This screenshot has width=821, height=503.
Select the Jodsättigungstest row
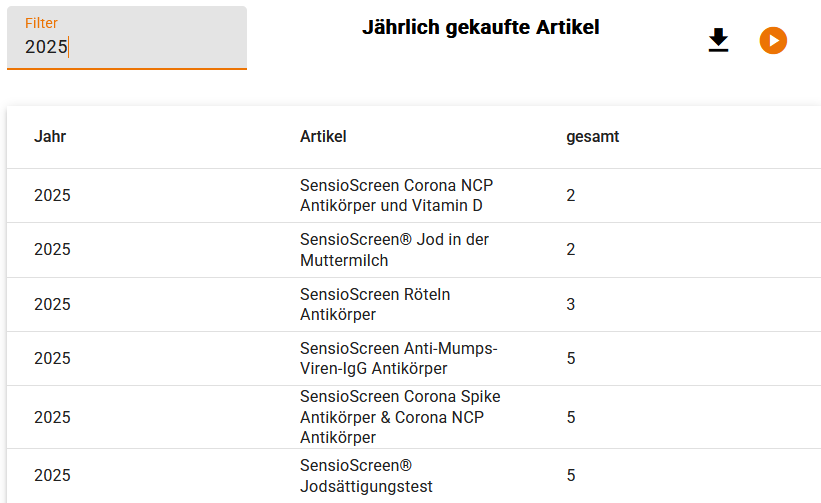(x=414, y=476)
